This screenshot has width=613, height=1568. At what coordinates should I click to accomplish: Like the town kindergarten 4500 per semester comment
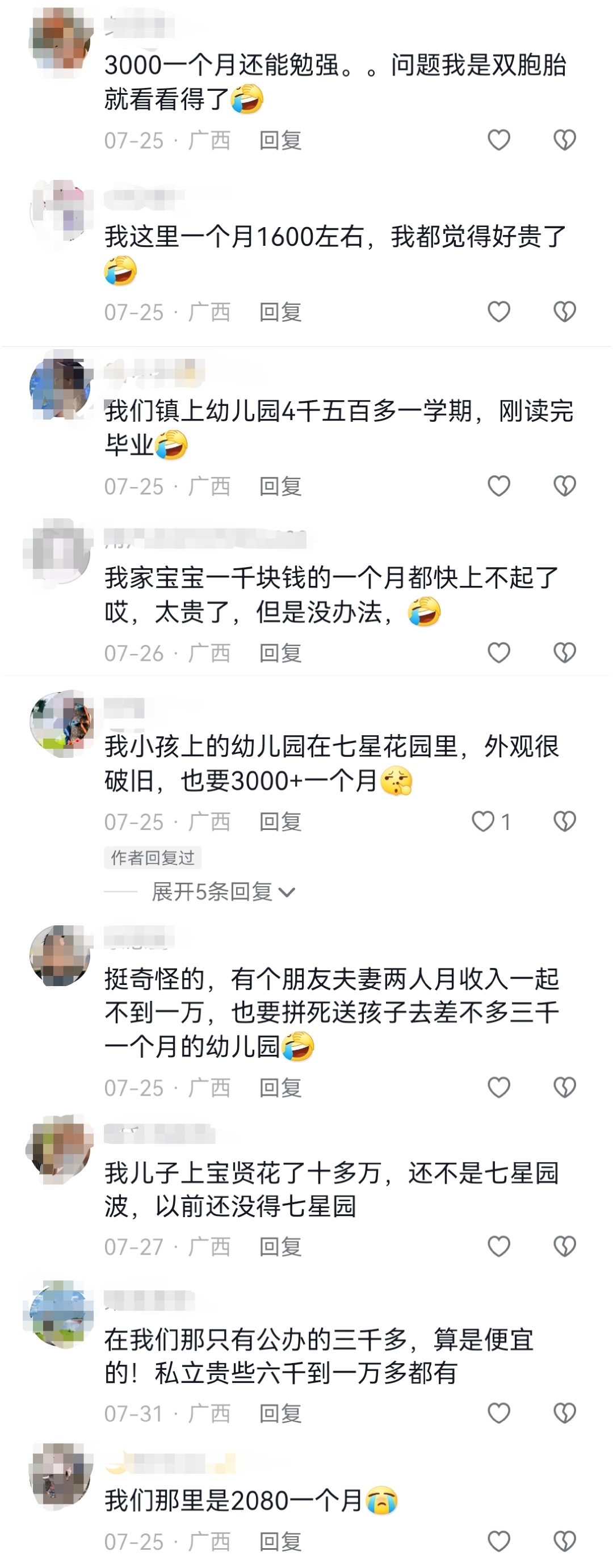pos(498,486)
